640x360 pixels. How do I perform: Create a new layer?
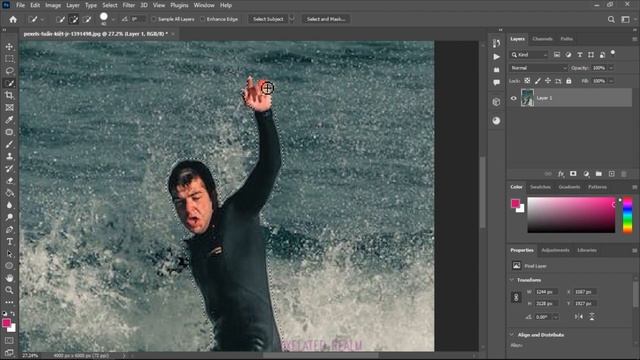pos(611,174)
